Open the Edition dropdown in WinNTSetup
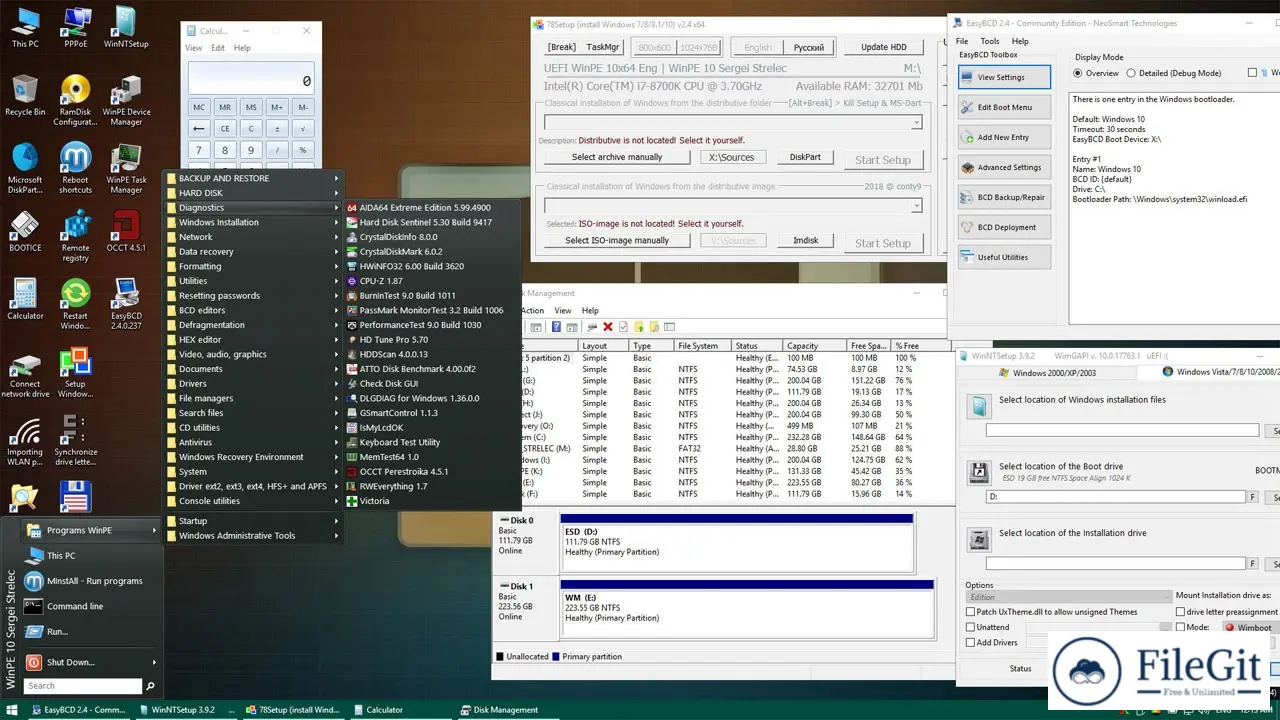Viewport: 1280px width, 720px height. tap(1069, 597)
